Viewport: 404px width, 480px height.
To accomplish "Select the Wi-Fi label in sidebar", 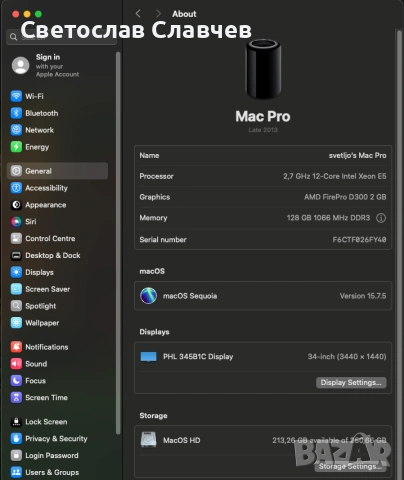I will 34,96.
